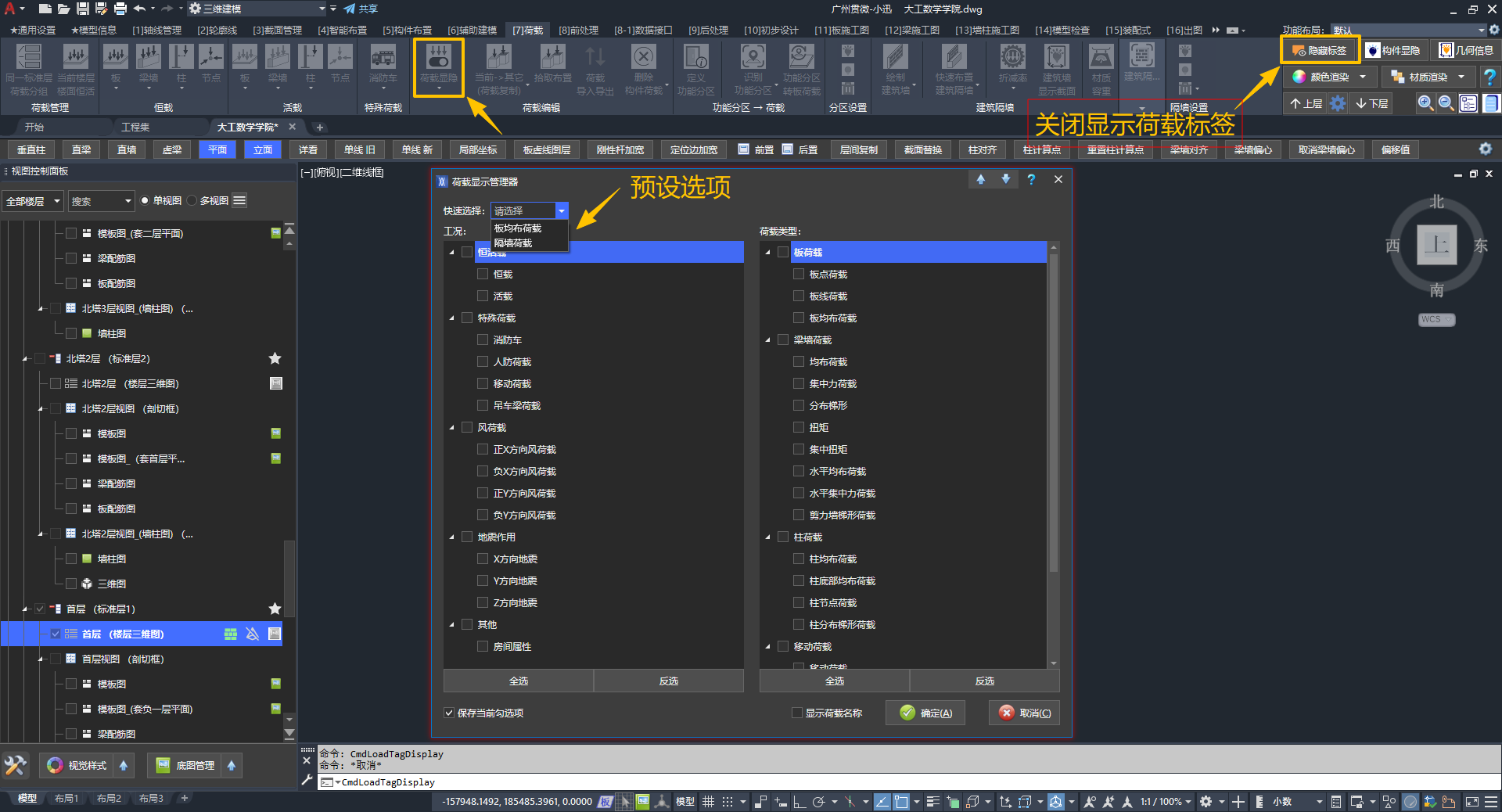Click 当前楼层楼面恒活 in the ribbon
This screenshot has width=1502, height=812.
pos(76,69)
